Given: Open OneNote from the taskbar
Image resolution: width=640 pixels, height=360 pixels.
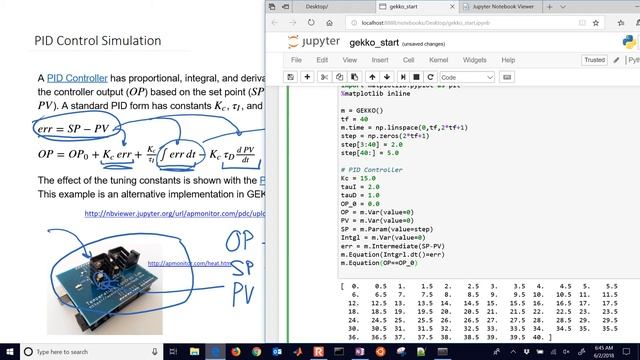Looking at the screenshot, I should pos(360,351).
